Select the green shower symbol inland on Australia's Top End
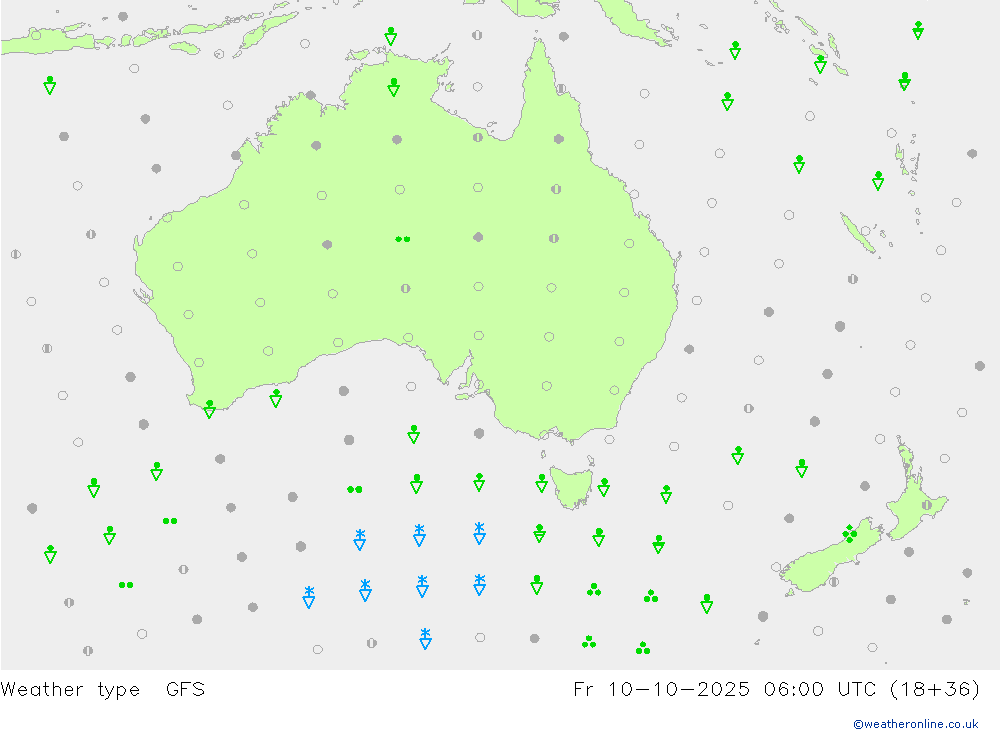Viewport: 1000px width, 733px height. pos(393,87)
